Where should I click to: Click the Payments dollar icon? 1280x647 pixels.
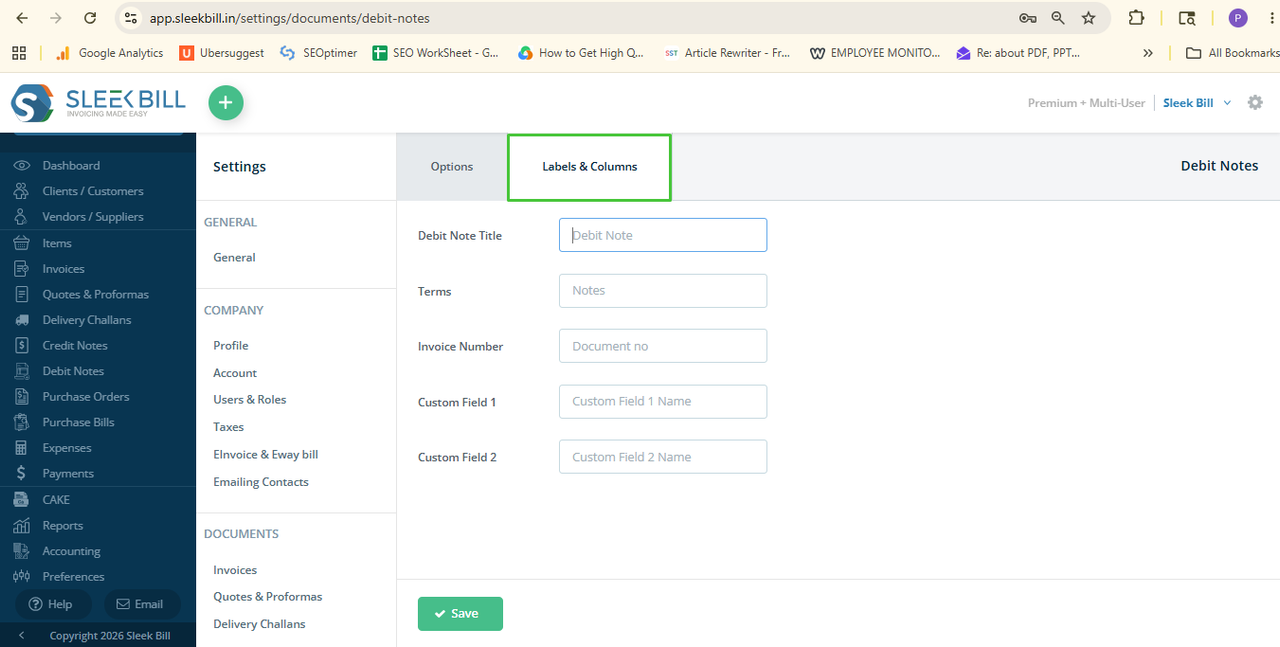[x=22, y=473]
